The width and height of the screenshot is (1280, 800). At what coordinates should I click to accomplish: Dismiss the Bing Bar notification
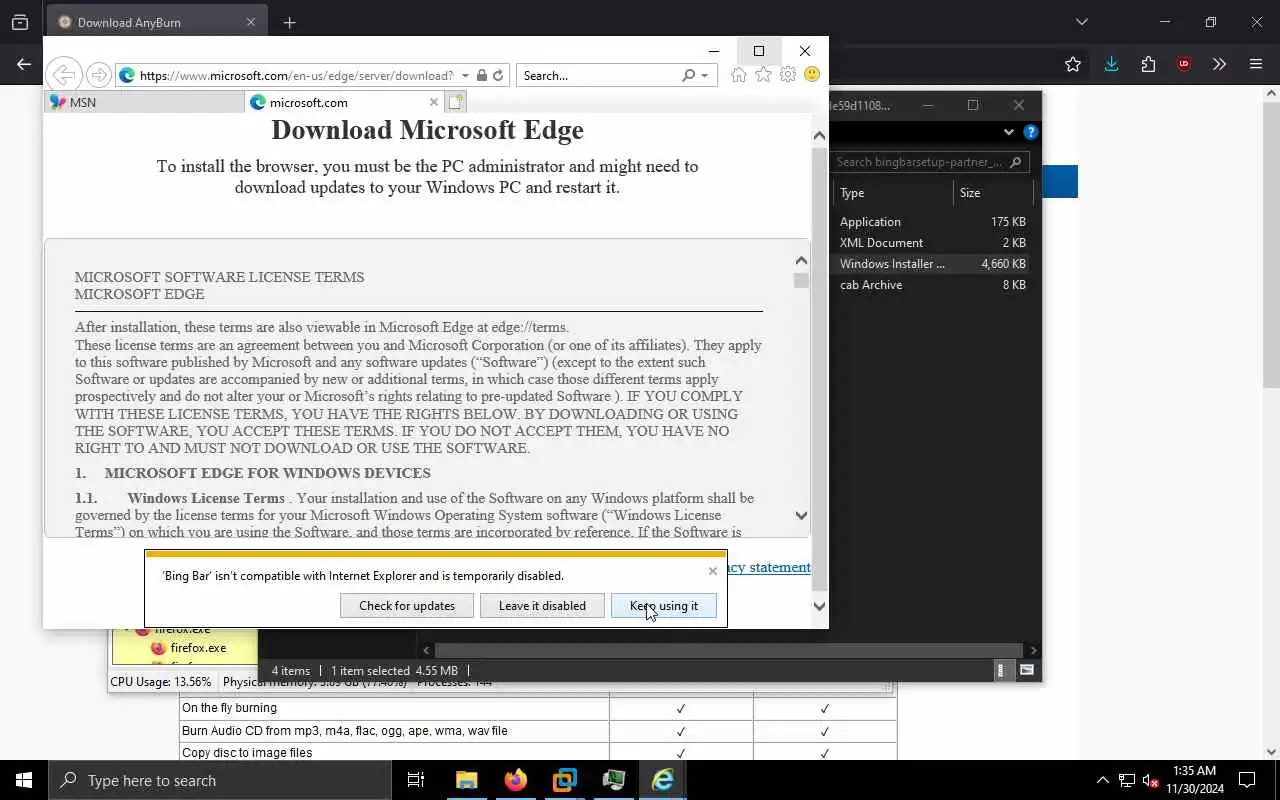713,571
